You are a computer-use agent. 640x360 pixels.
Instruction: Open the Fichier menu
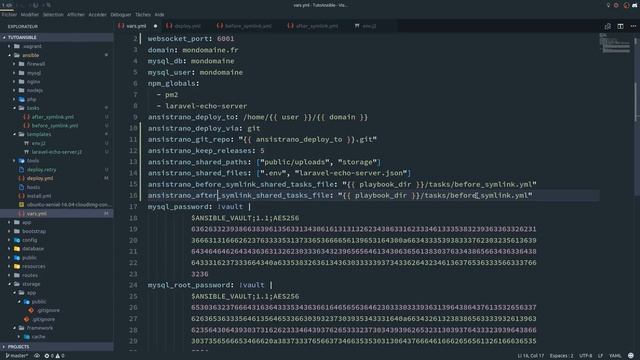pyautogui.click(x=9, y=14)
